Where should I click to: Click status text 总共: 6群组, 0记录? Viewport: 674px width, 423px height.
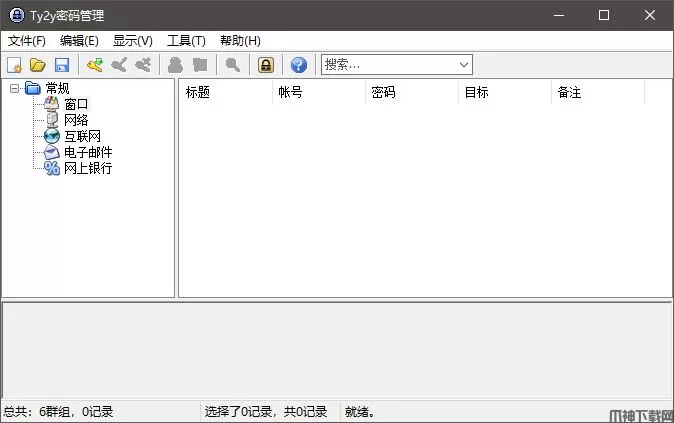(58, 411)
